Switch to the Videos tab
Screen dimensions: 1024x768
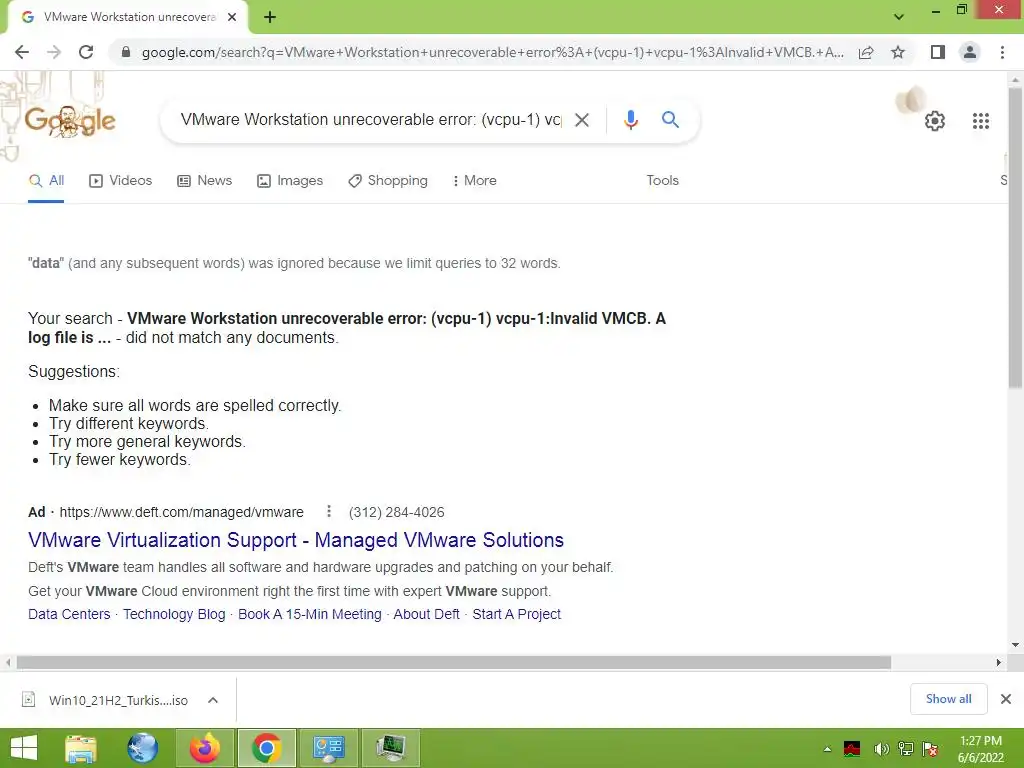120,181
